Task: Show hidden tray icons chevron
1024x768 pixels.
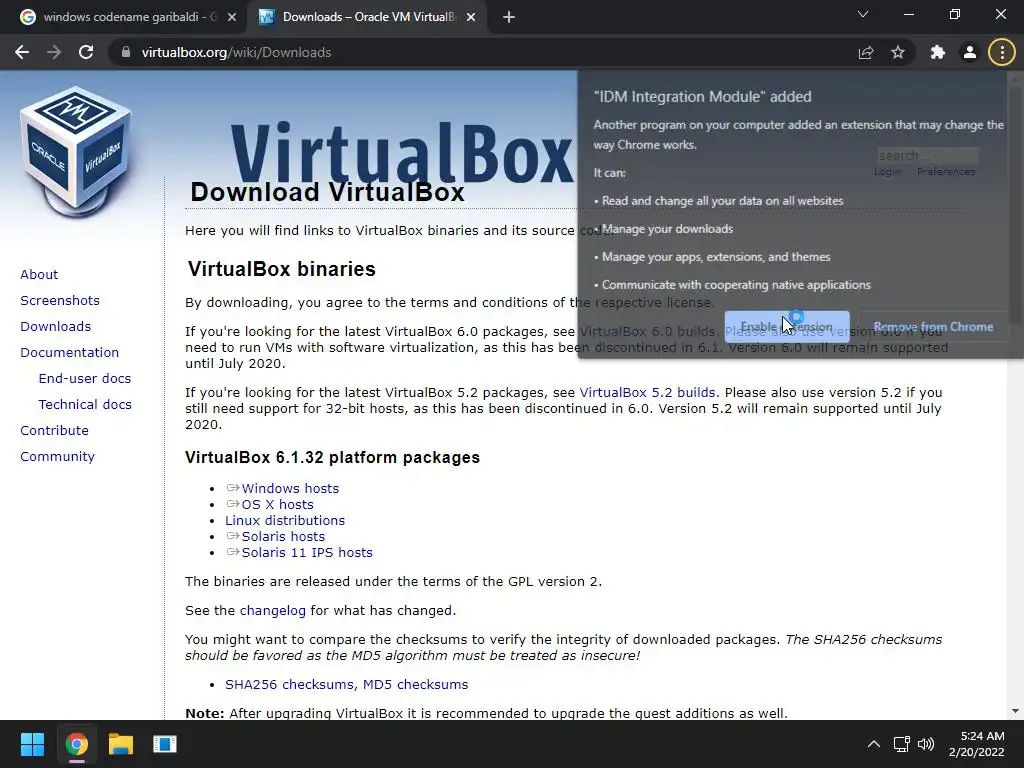Action: (873, 744)
